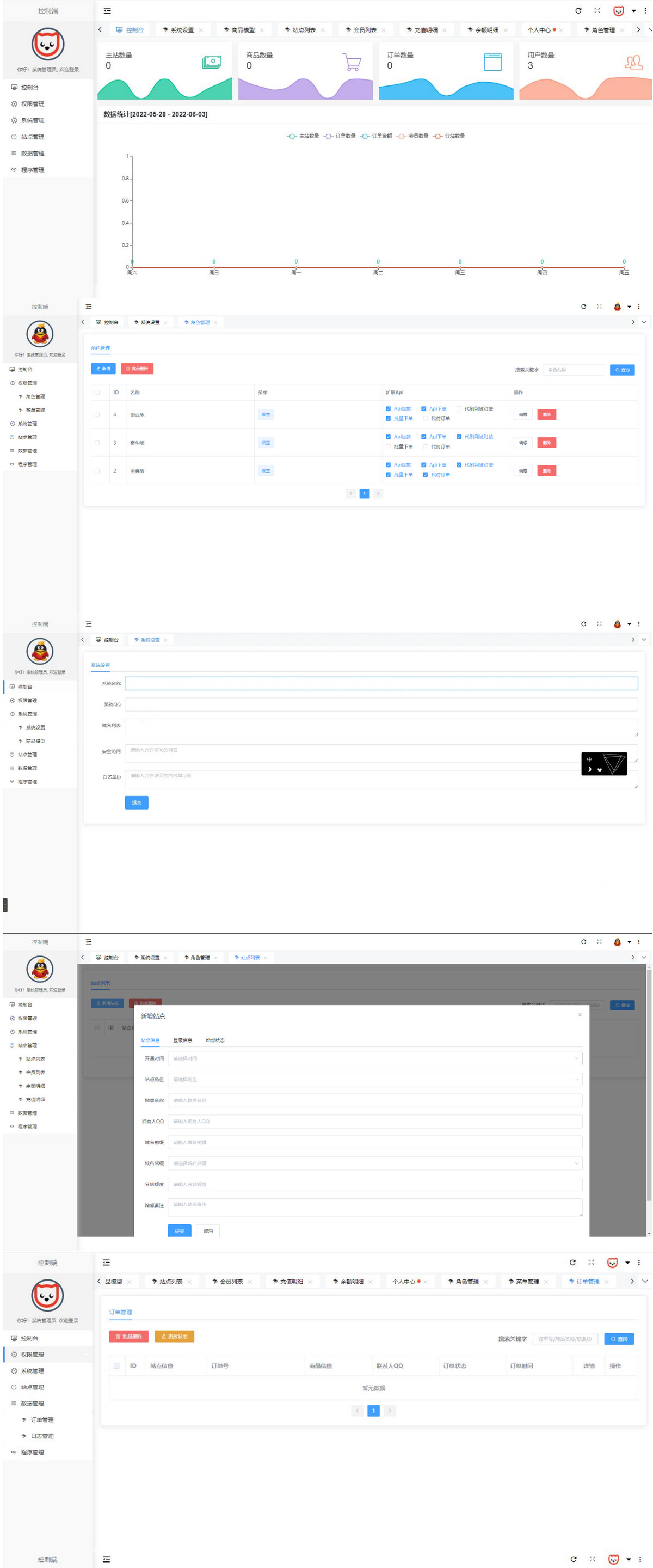Click the 取消 button in the dialog
653x1568 pixels.
[x=208, y=1231]
